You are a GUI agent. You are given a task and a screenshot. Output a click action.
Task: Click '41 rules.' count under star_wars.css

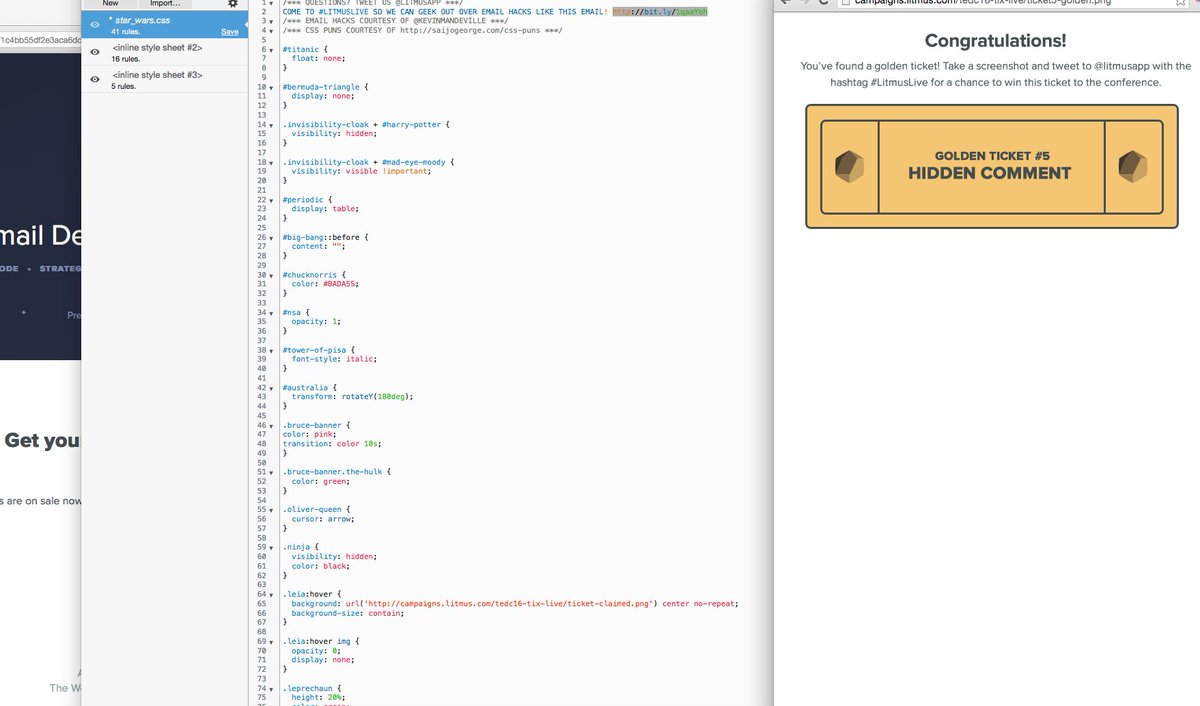point(127,32)
